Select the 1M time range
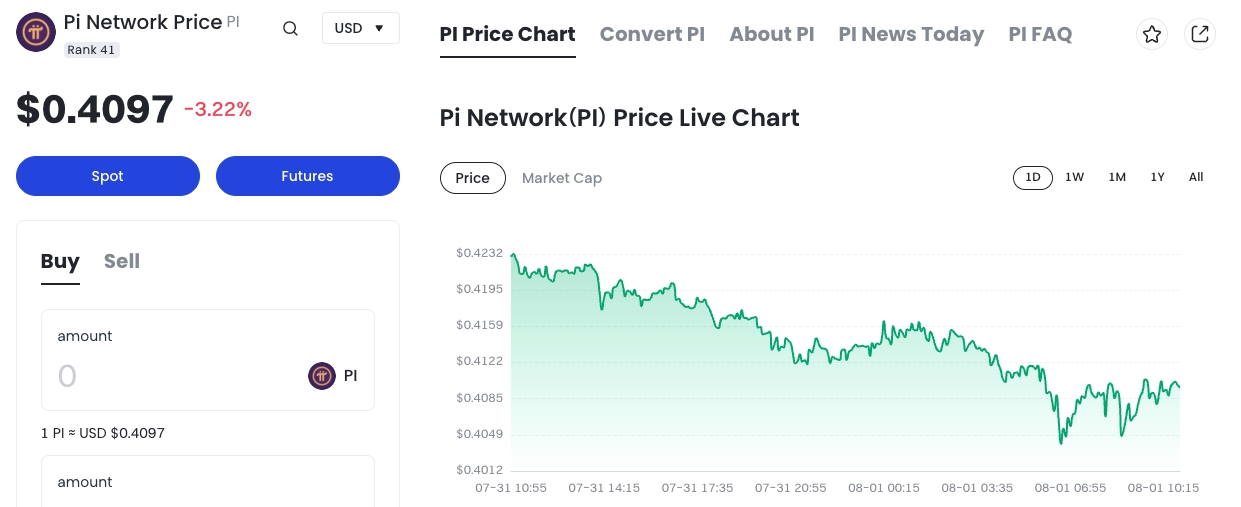Screen dimensions: 1241x507 (x=1117, y=177)
